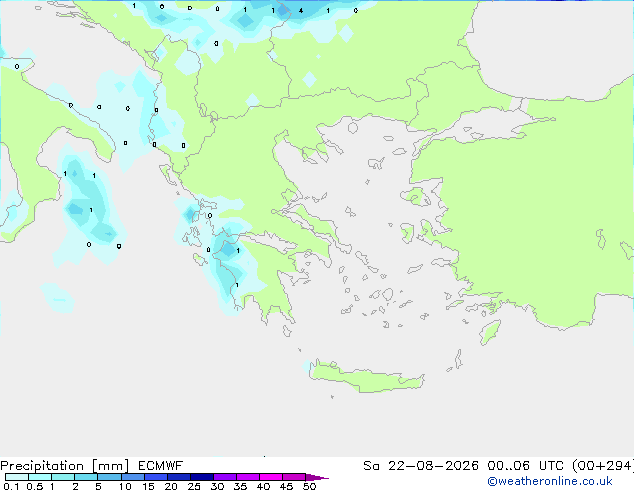Click the 0.1–0.5 mm palest legend swatch
This screenshot has width=634, height=490.
(x=17, y=477)
